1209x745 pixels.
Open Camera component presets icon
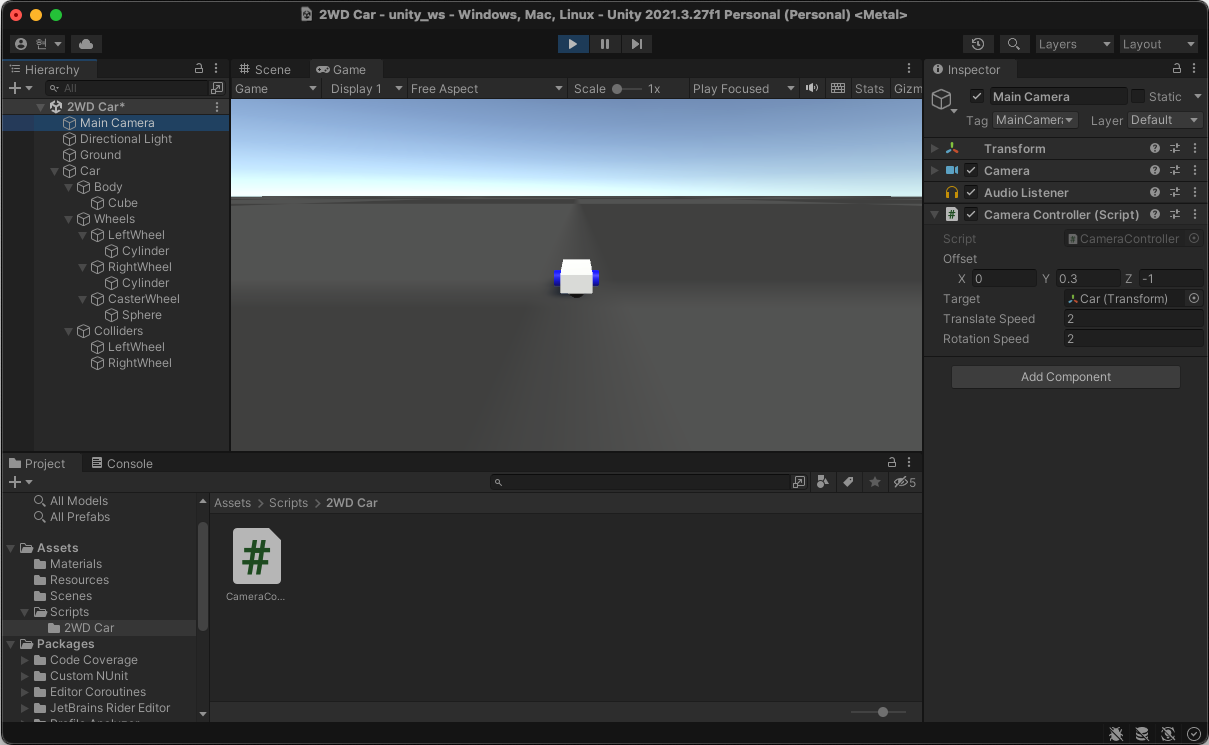click(x=1175, y=170)
